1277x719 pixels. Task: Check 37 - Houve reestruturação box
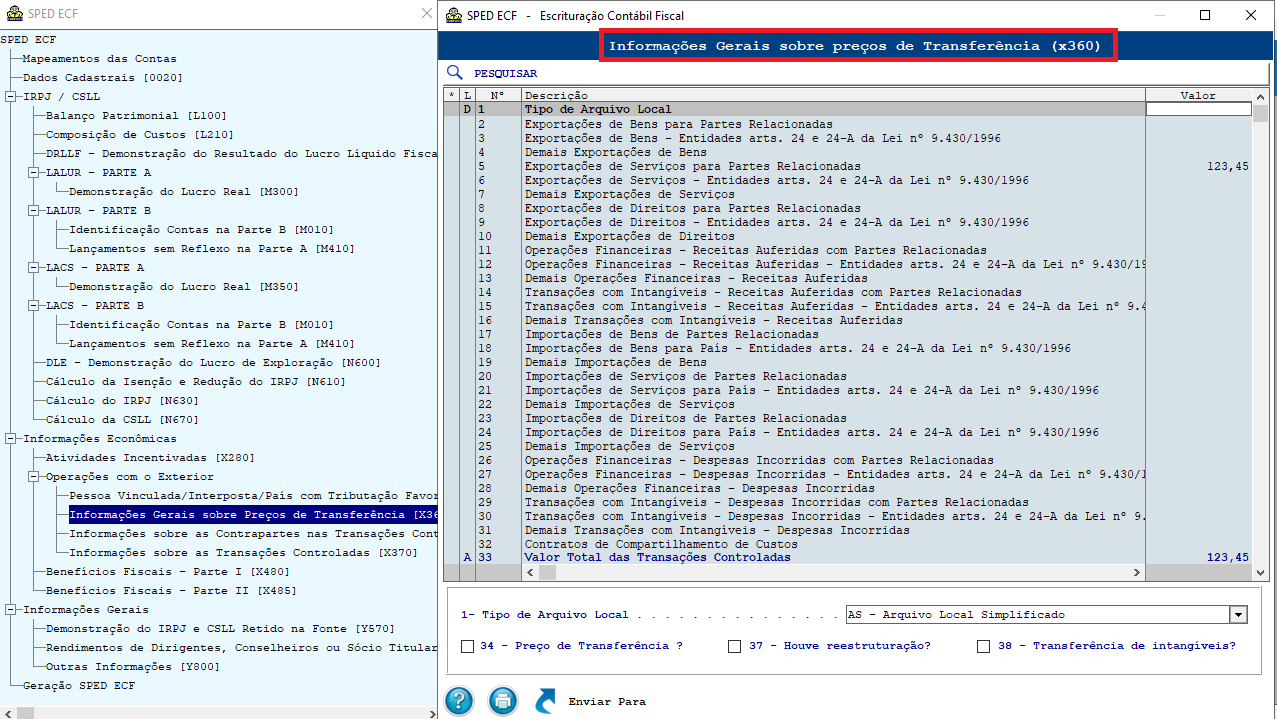tap(734, 646)
